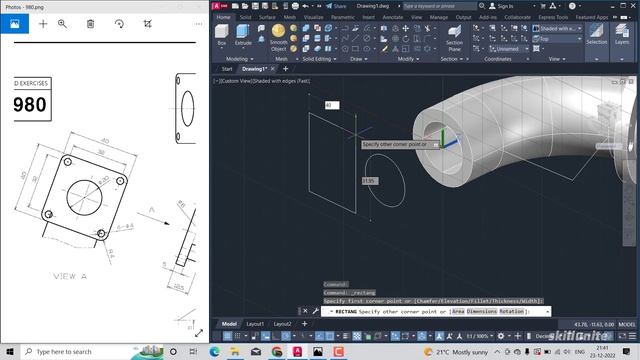The width and height of the screenshot is (640, 360).
Task: Click the Photos rotate icon
Action: [119, 24]
